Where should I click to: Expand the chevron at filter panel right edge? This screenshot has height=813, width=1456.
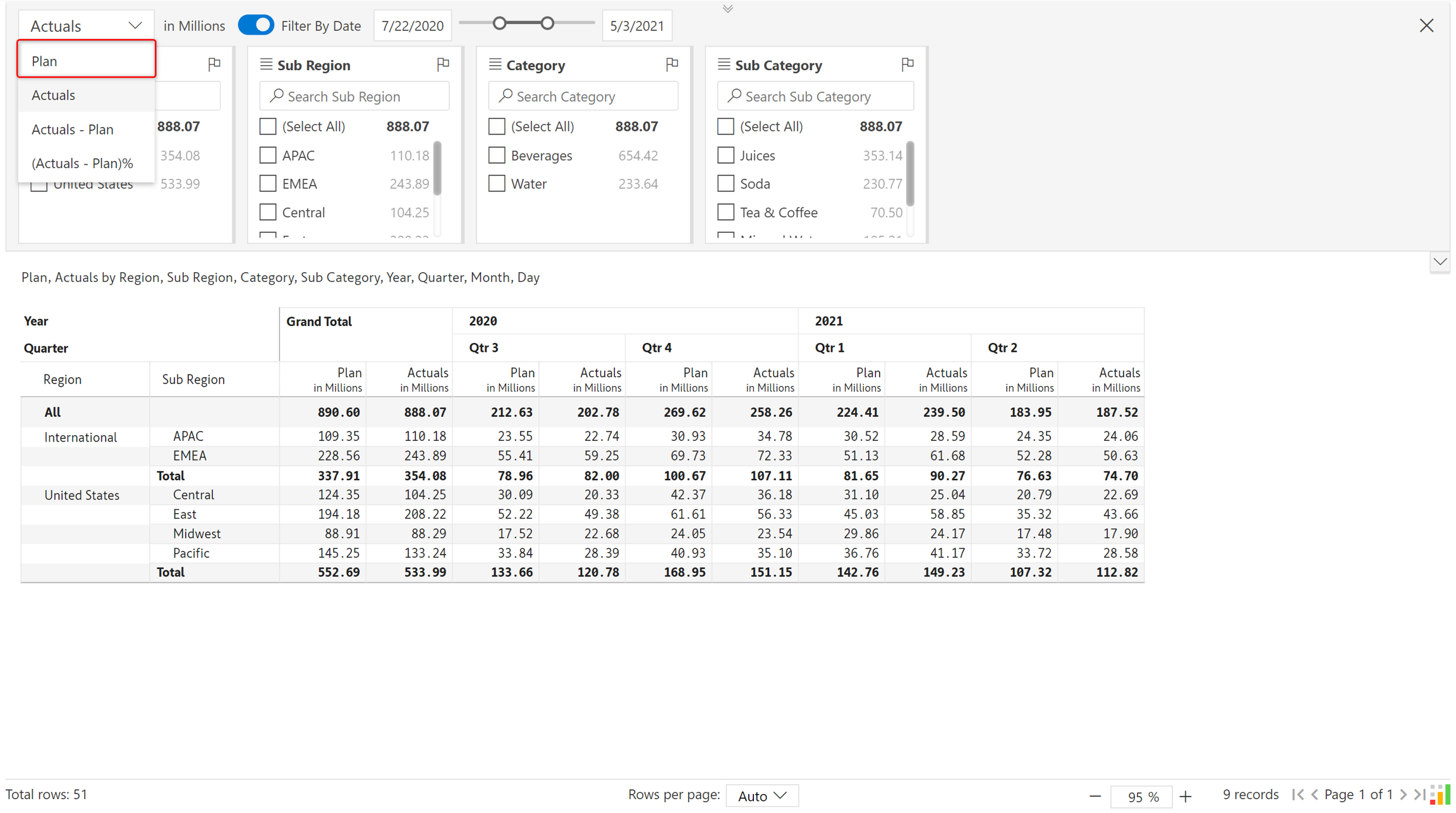coord(1440,262)
